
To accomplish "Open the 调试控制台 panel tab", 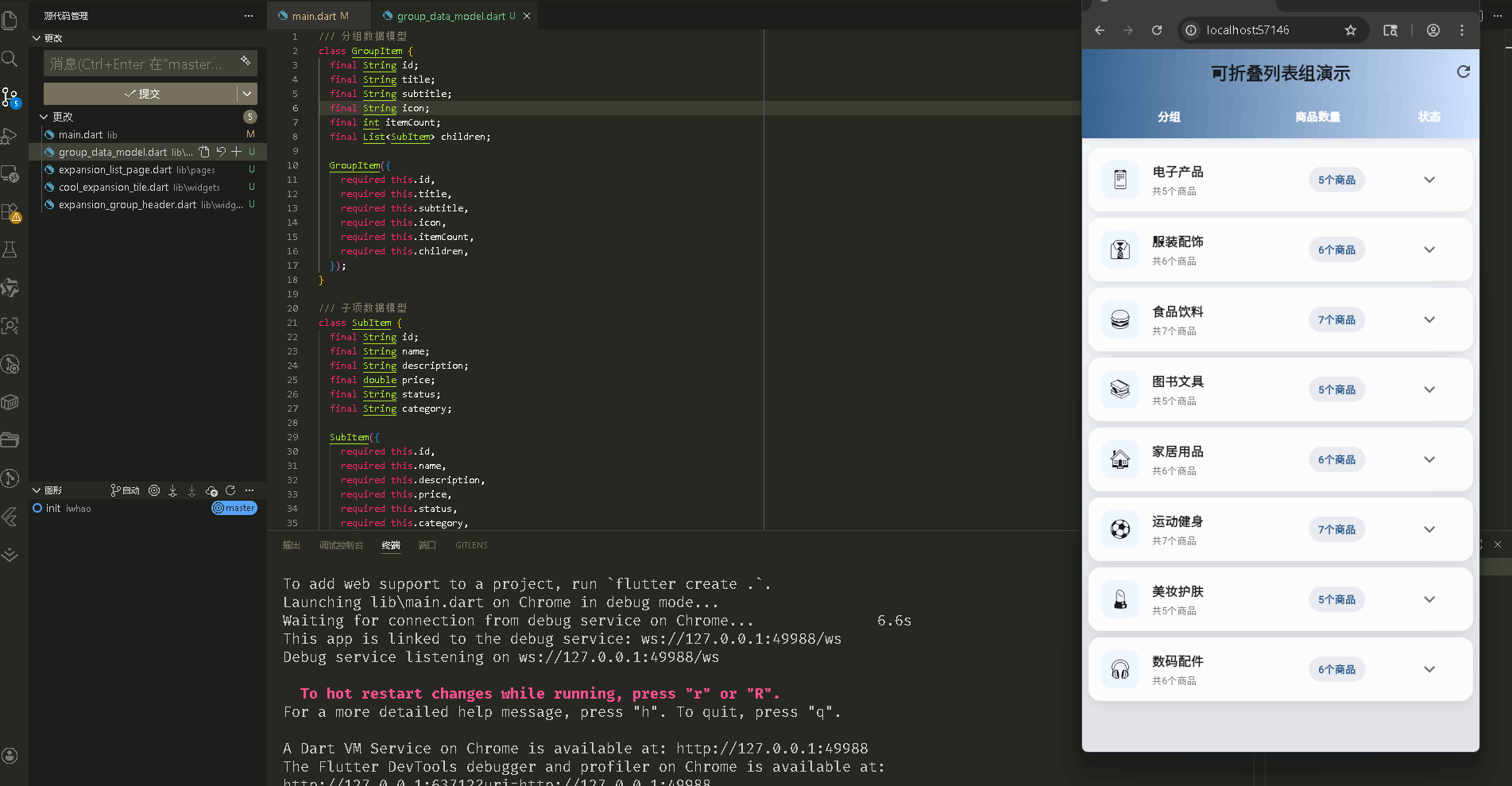I will click(x=342, y=545).
